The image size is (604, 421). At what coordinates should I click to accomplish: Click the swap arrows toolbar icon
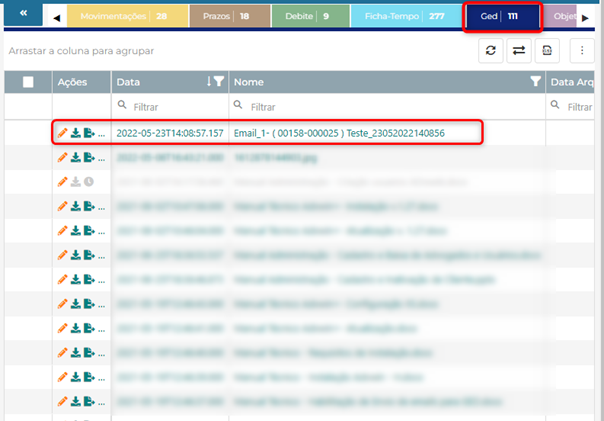[x=518, y=50]
